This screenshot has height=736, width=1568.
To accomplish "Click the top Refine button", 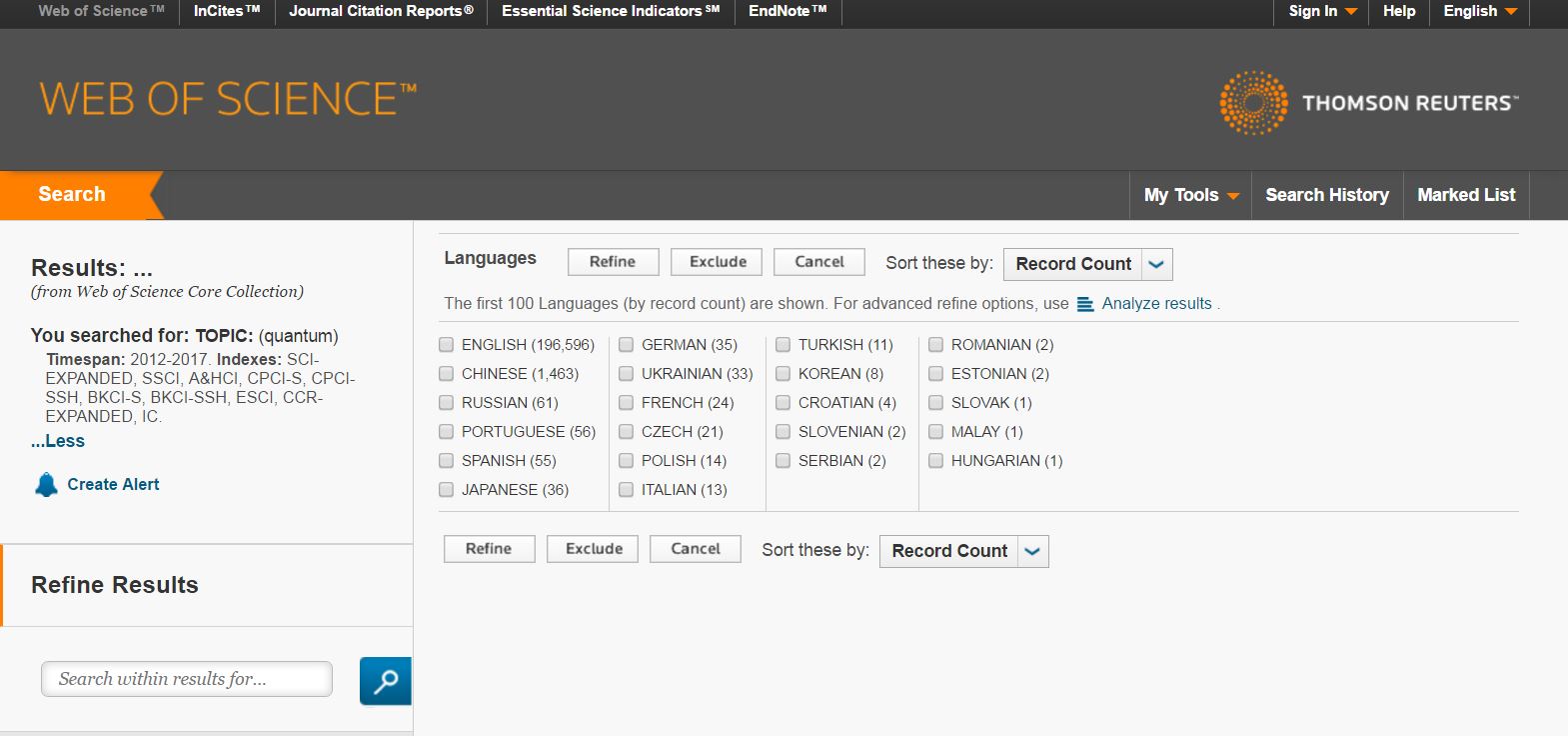I will pyautogui.click(x=613, y=262).
